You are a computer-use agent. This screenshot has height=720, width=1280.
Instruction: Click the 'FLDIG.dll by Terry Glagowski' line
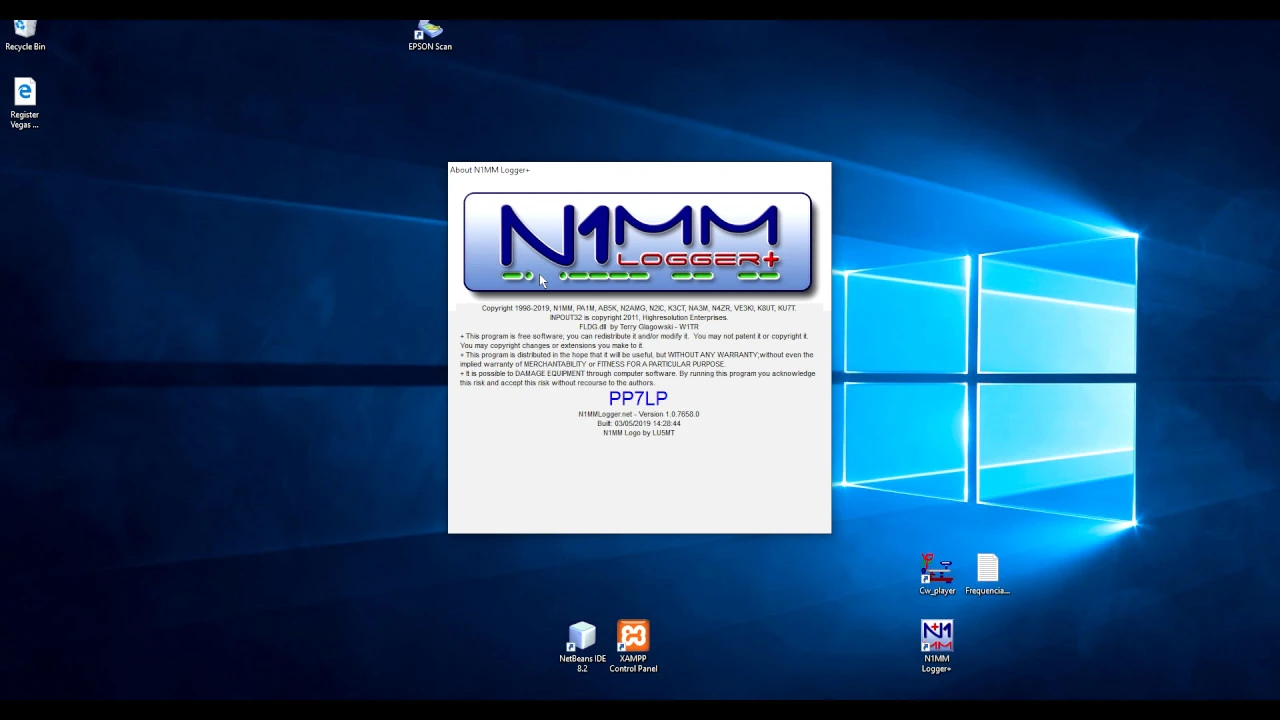click(638, 327)
